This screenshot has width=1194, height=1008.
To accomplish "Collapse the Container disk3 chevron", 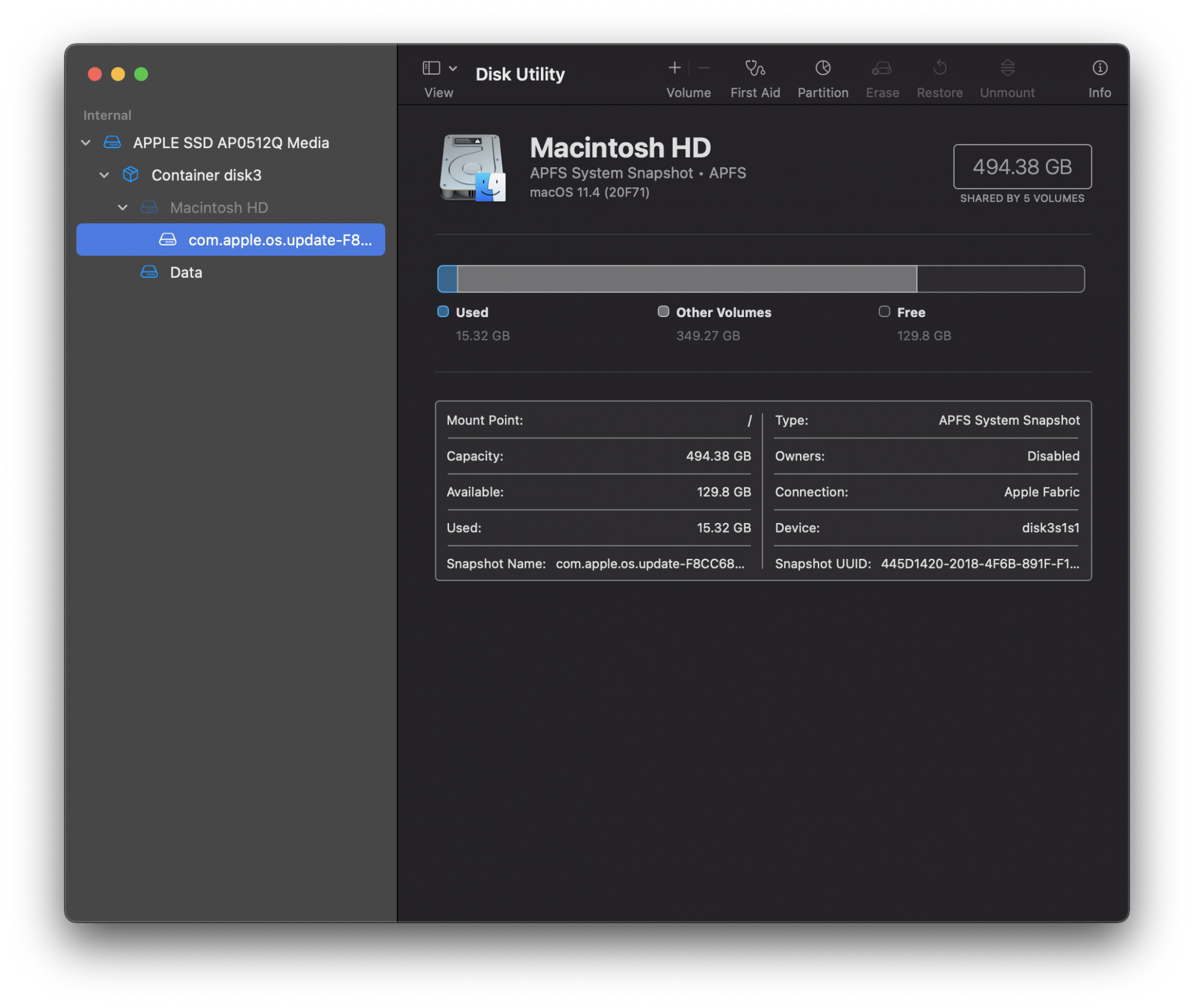I will (x=104, y=175).
